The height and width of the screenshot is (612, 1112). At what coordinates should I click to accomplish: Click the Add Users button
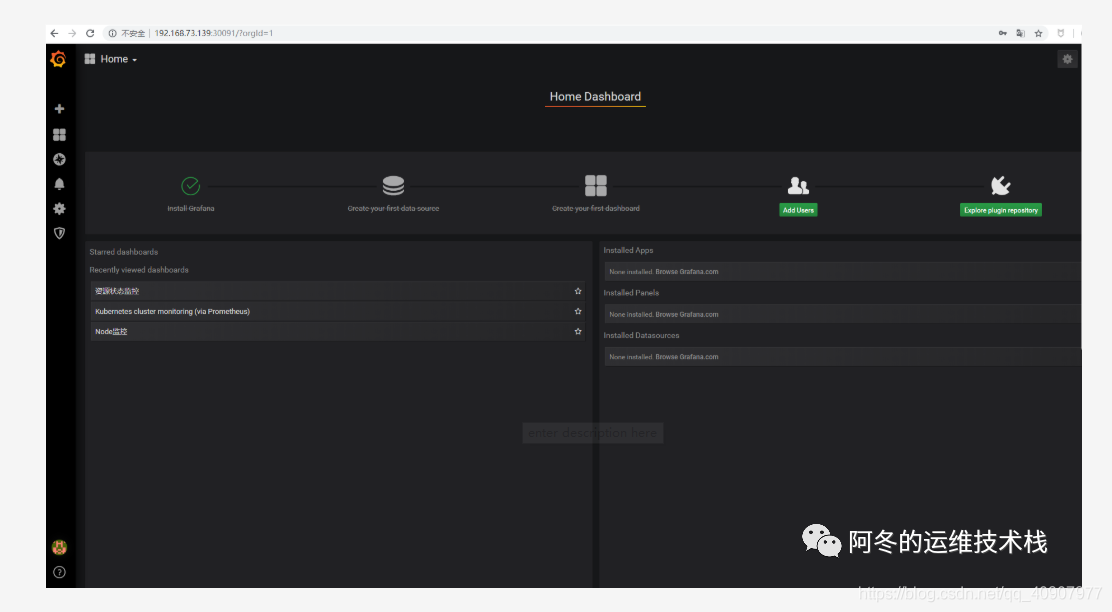click(799, 210)
